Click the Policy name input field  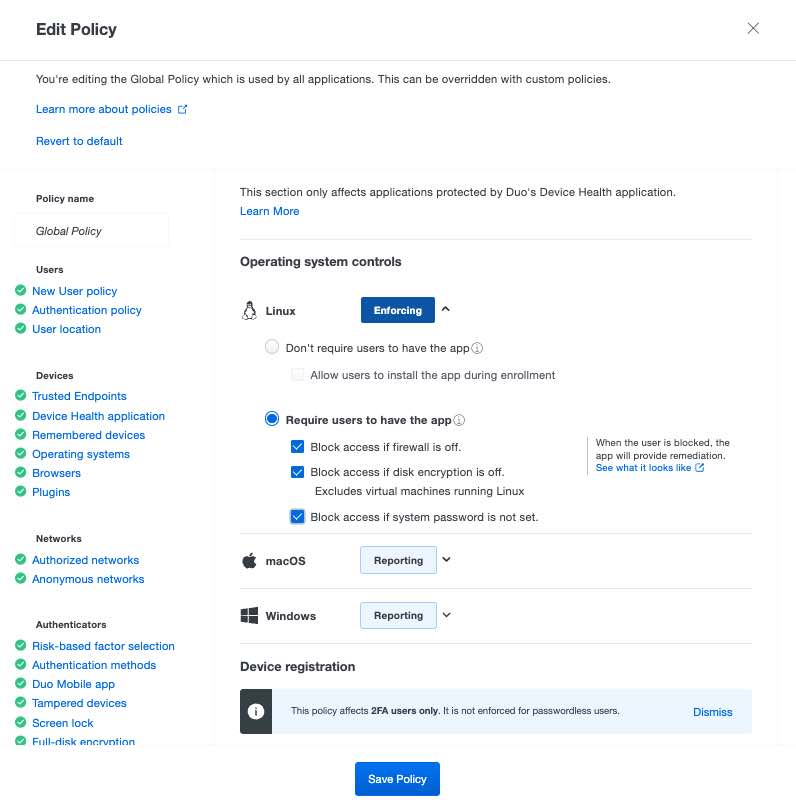[92, 231]
